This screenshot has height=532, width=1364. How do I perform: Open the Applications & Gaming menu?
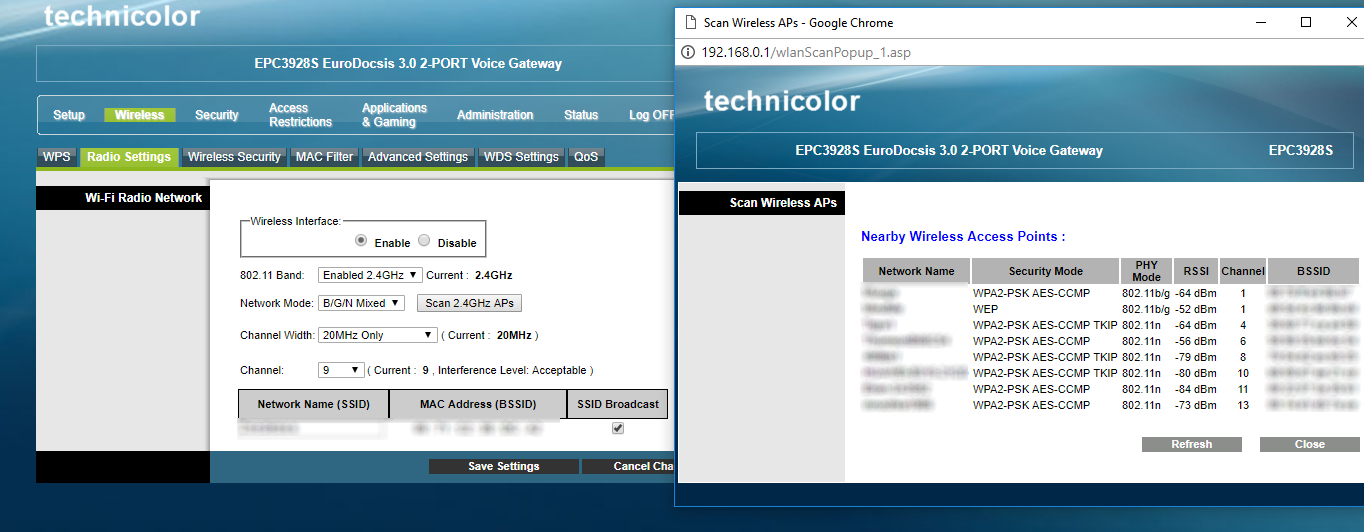tap(394, 115)
